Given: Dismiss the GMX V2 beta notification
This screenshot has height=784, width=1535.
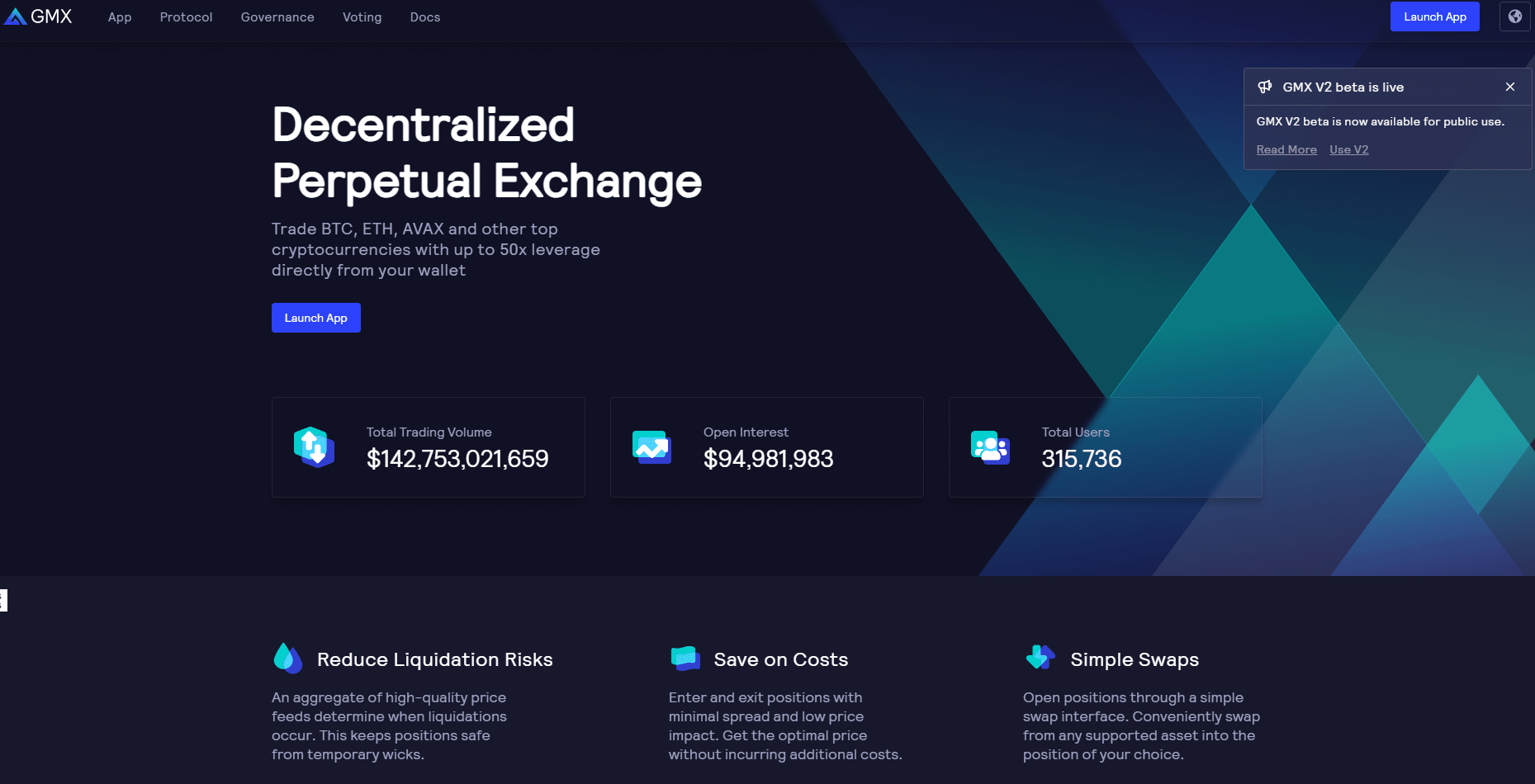Looking at the screenshot, I should (1509, 87).
